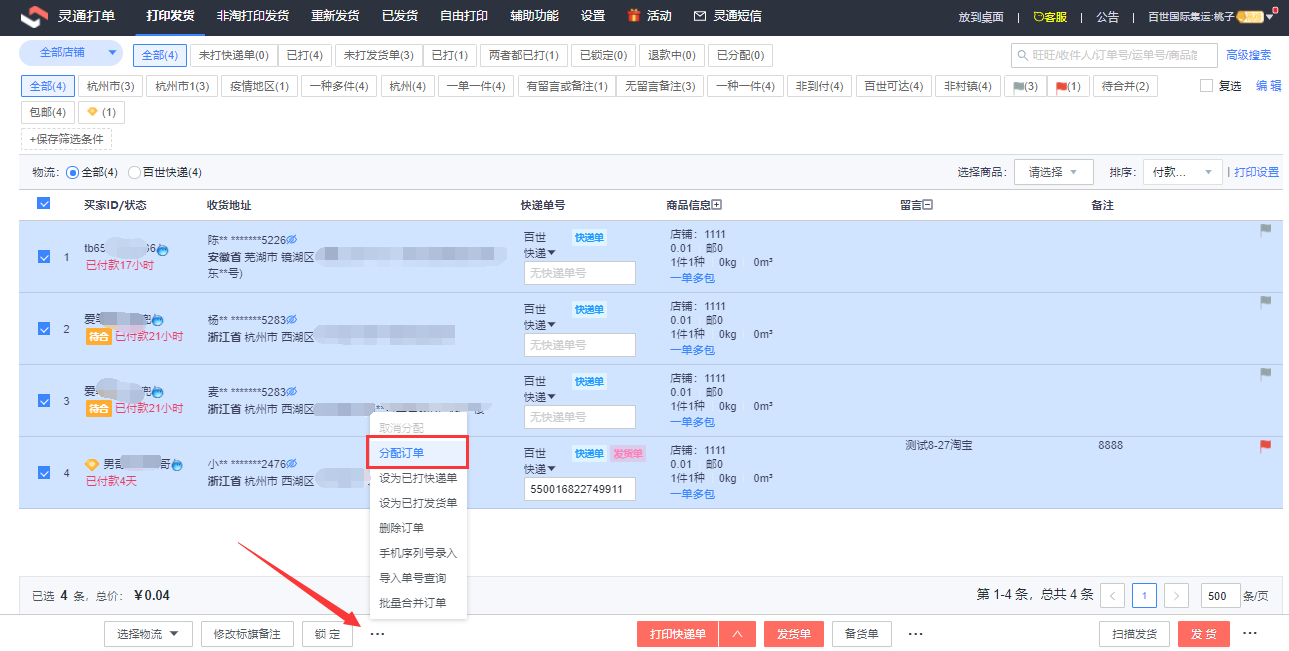Enable the 复选 checkbox

(1206, 86)
